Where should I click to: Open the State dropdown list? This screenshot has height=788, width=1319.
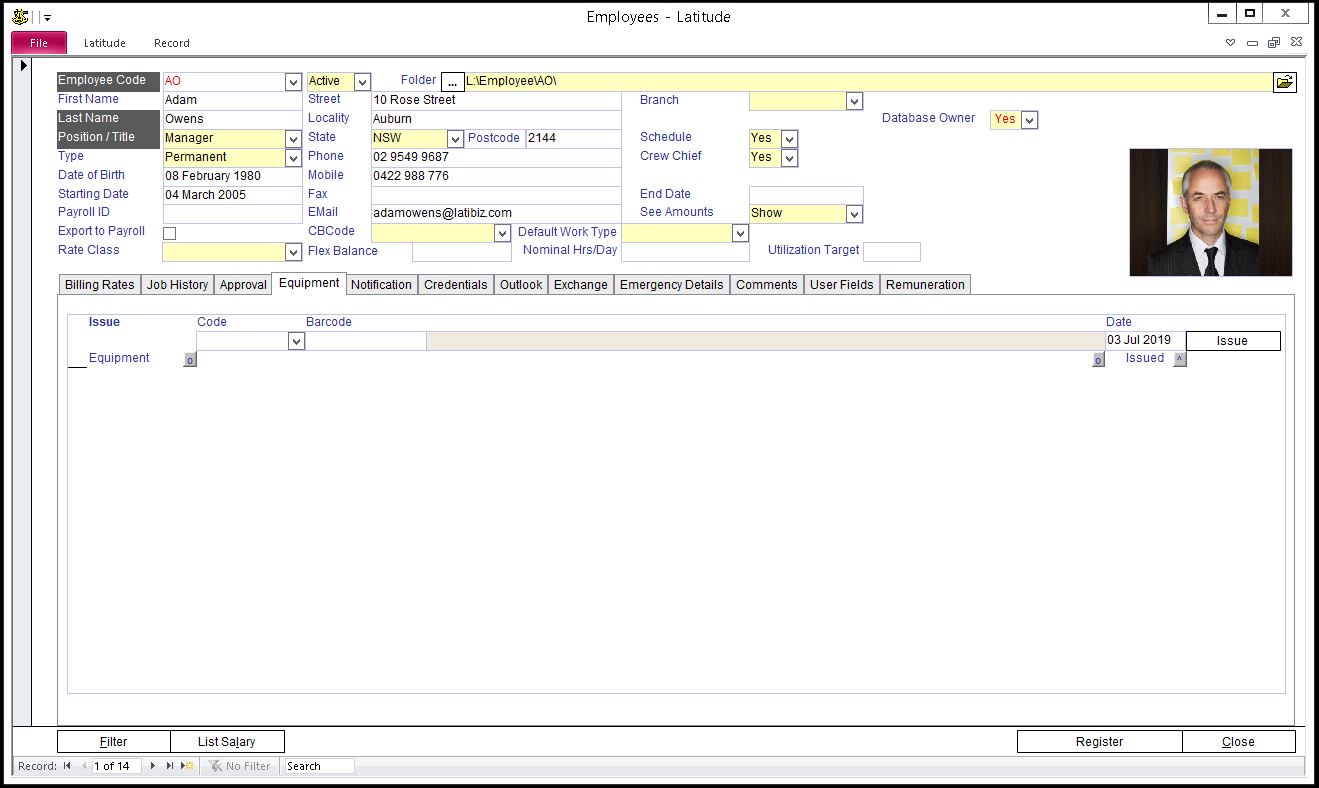pyautogui.click(x=455, y=139)
